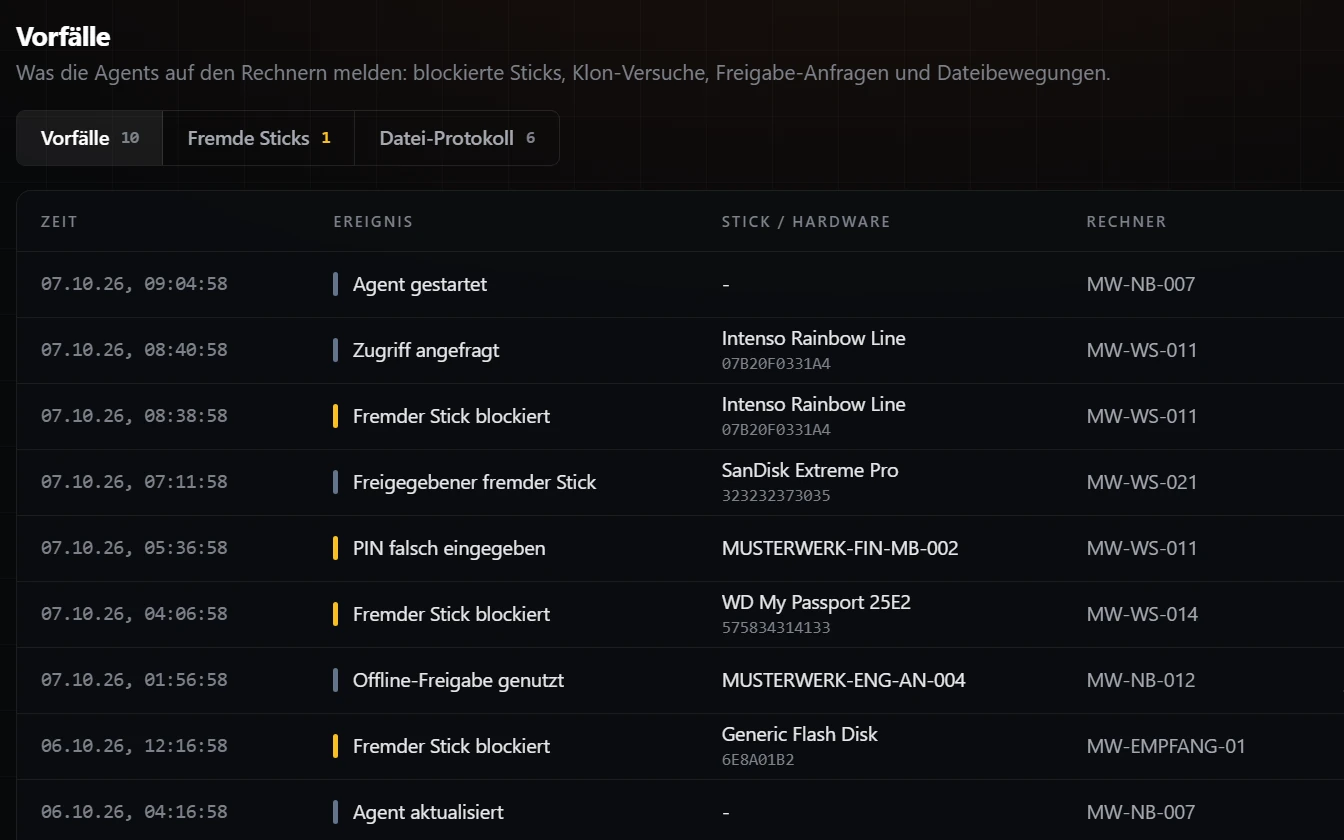
Task: Select the 'Agent gestartet' event
Action: 420,284
